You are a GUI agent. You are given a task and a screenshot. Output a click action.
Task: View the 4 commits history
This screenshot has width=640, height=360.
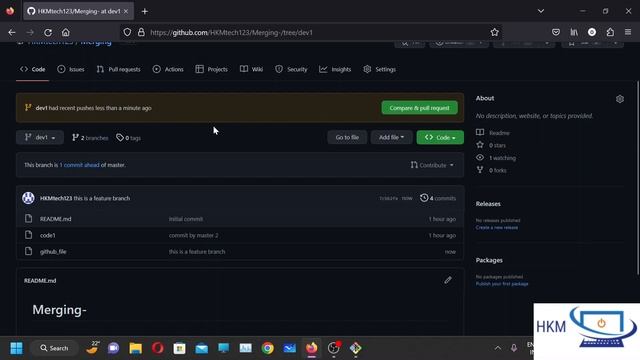(438, 198)
